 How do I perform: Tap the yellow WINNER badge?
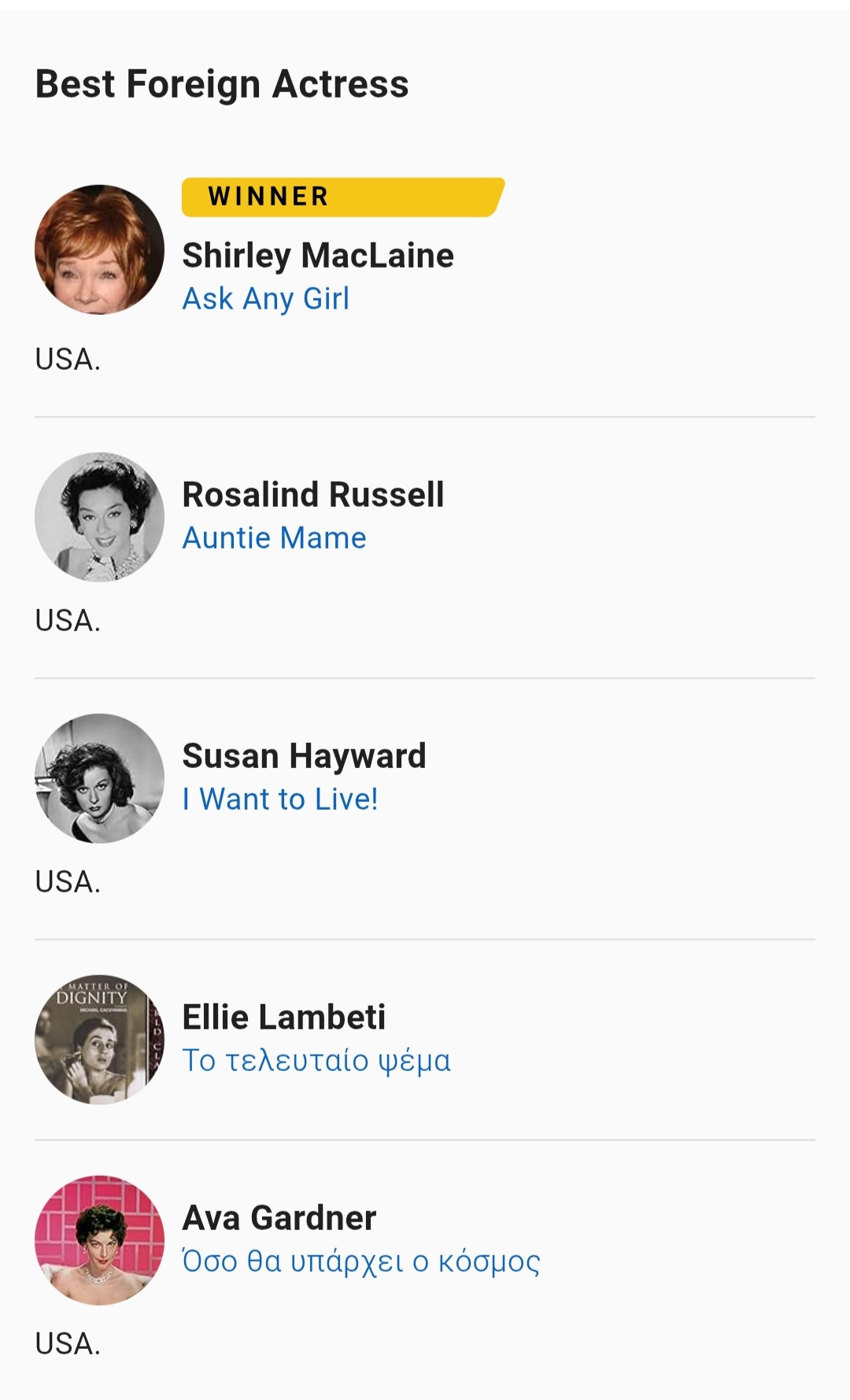342,197
